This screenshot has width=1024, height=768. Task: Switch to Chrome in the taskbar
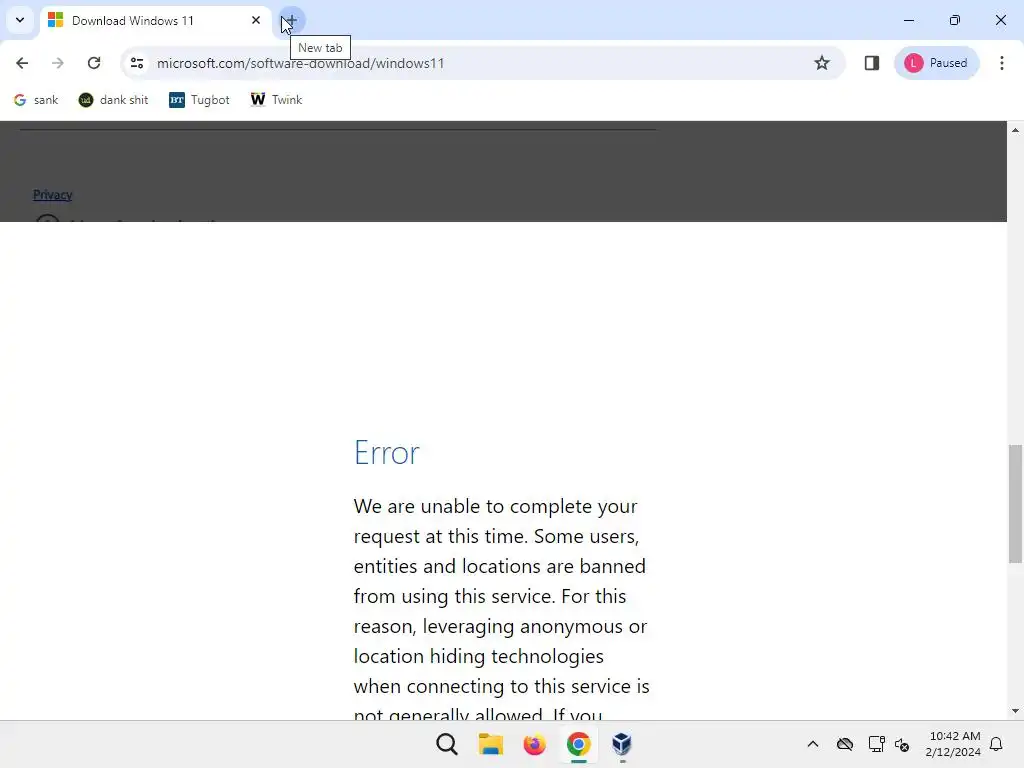(579, 744)
